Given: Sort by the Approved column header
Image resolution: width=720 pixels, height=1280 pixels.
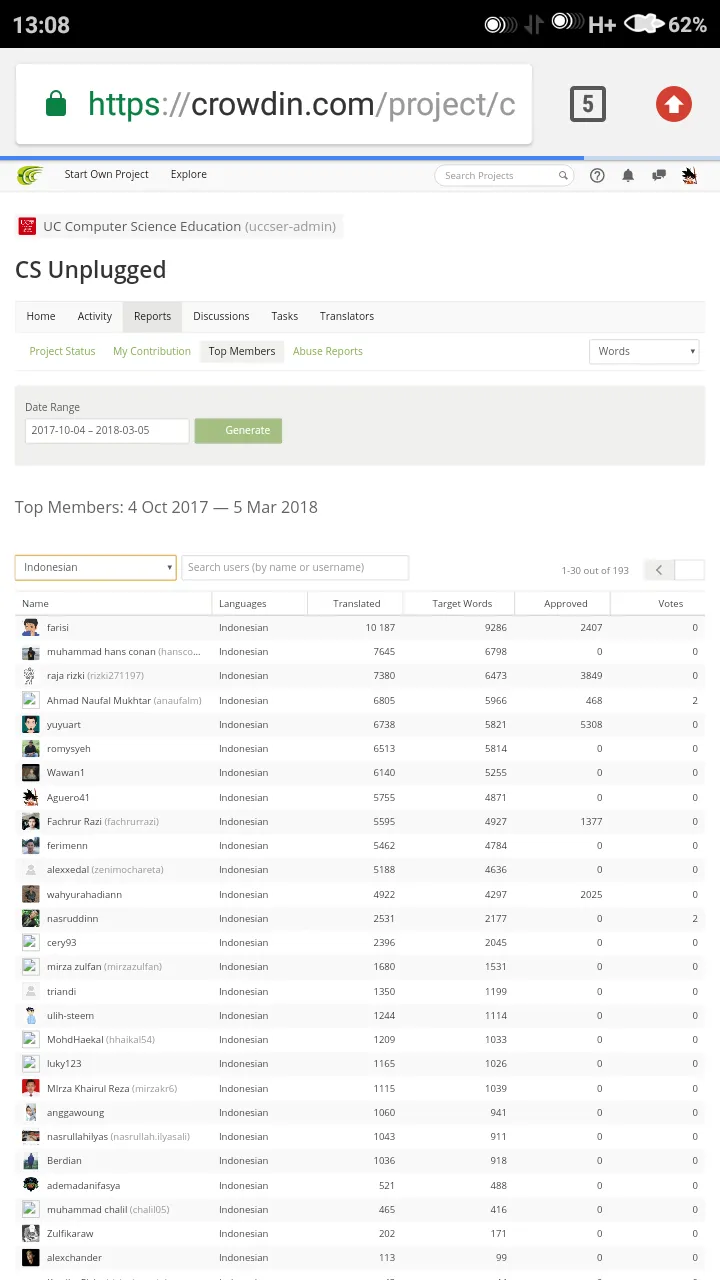Looking at the screenshot, I should pyautogui.click(x=563, y=603).
